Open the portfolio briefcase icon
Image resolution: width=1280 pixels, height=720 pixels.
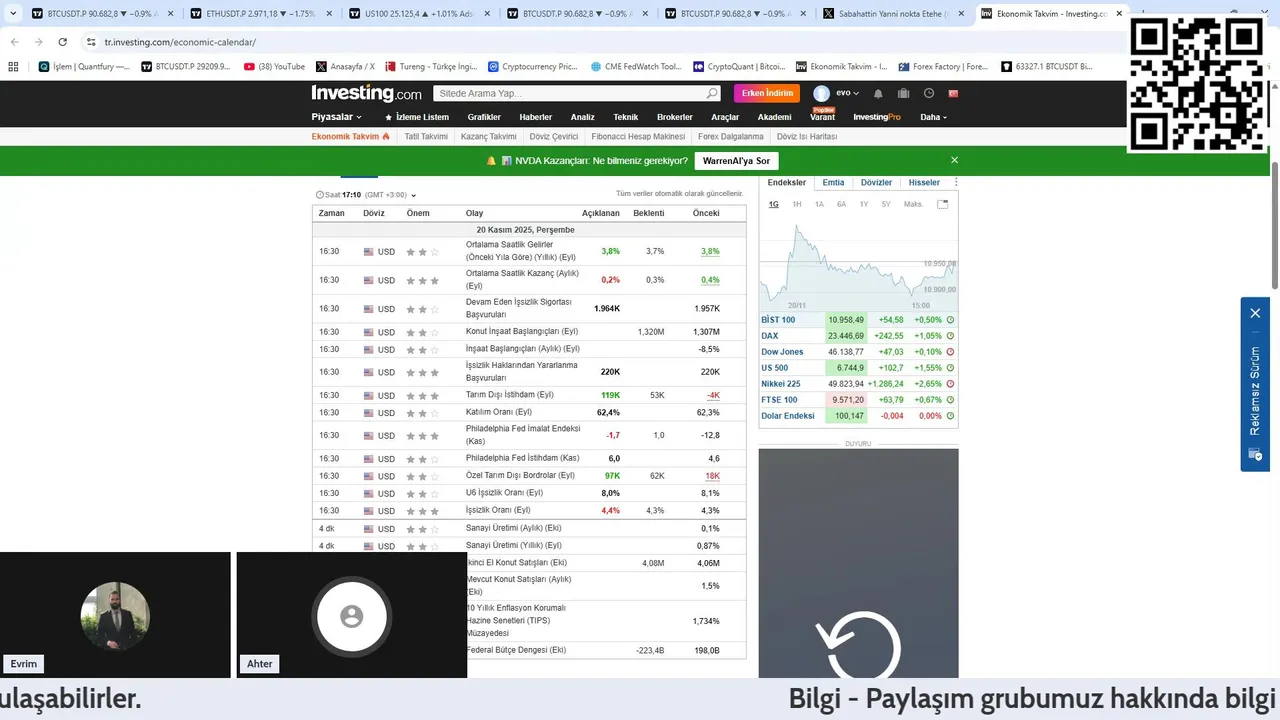pos(904,93)
